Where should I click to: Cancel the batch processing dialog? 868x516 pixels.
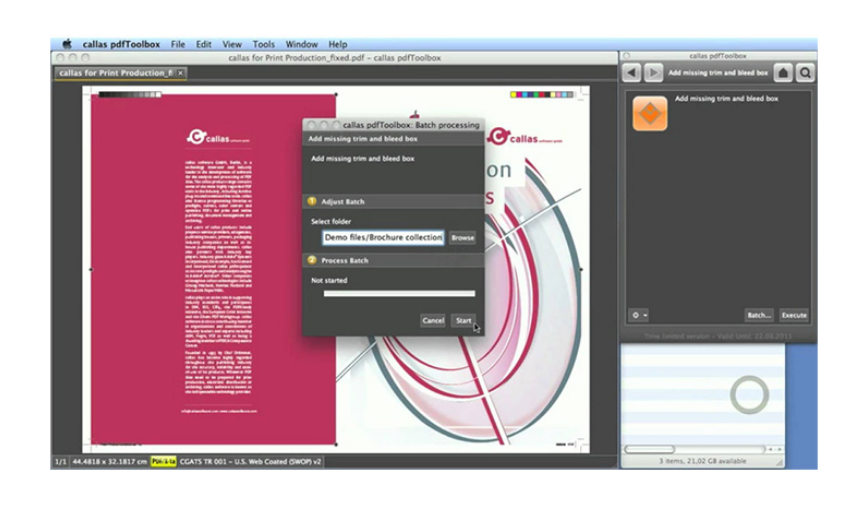coord(432,320)
